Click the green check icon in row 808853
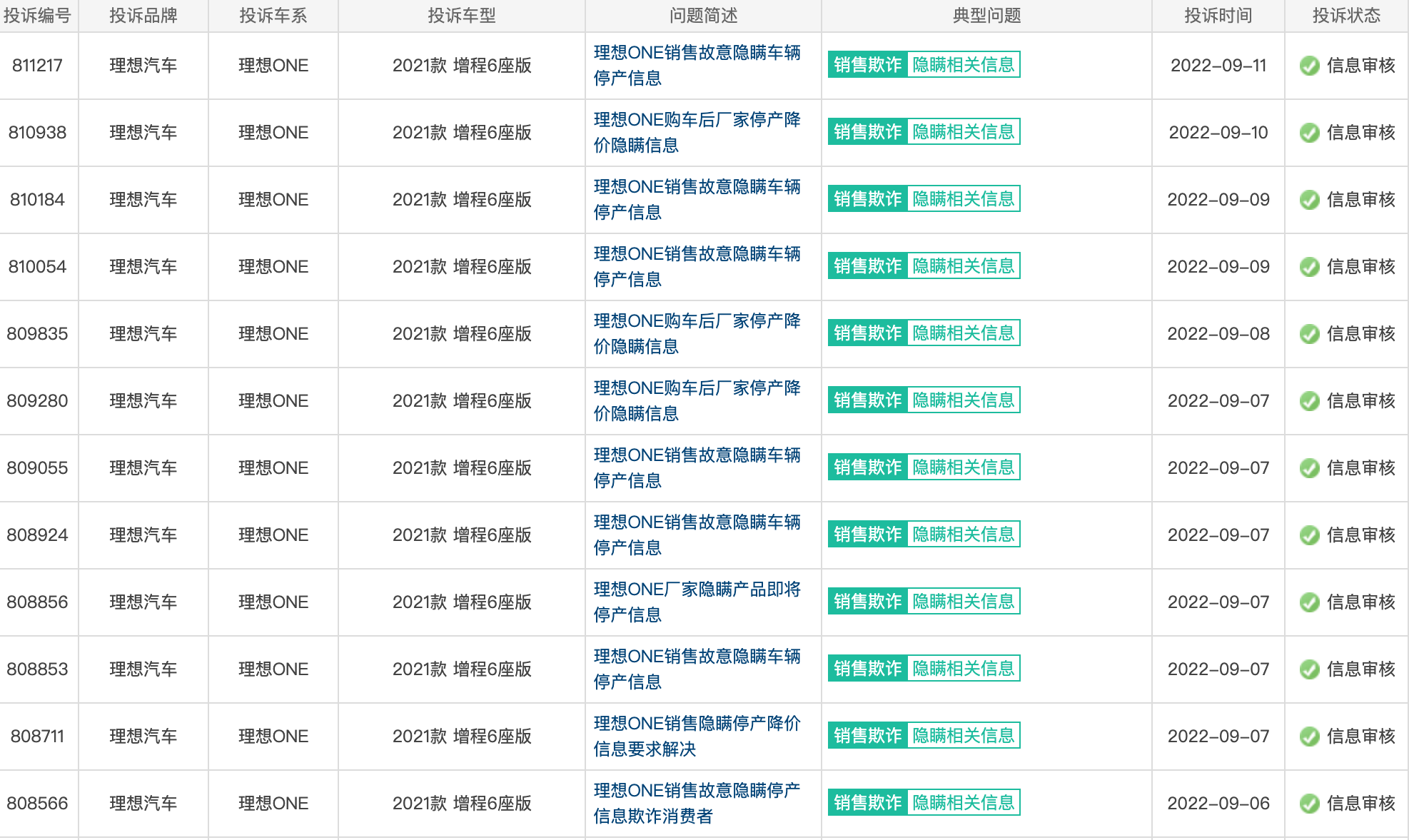Viewport: 1409px width, 840px height. point(1309,669)
